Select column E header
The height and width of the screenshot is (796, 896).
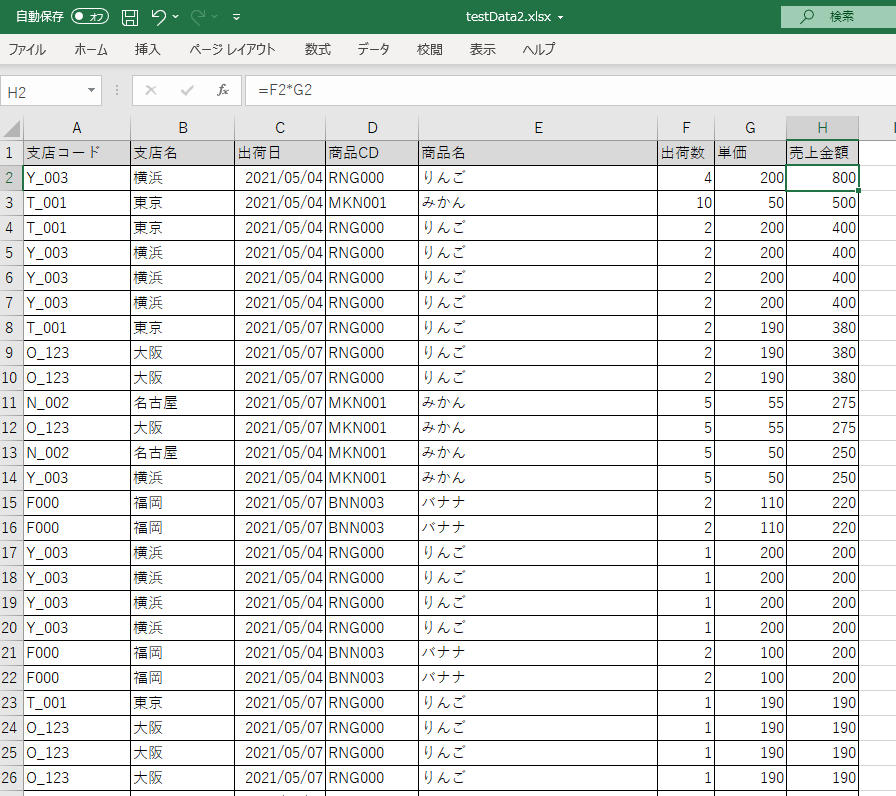538,128
